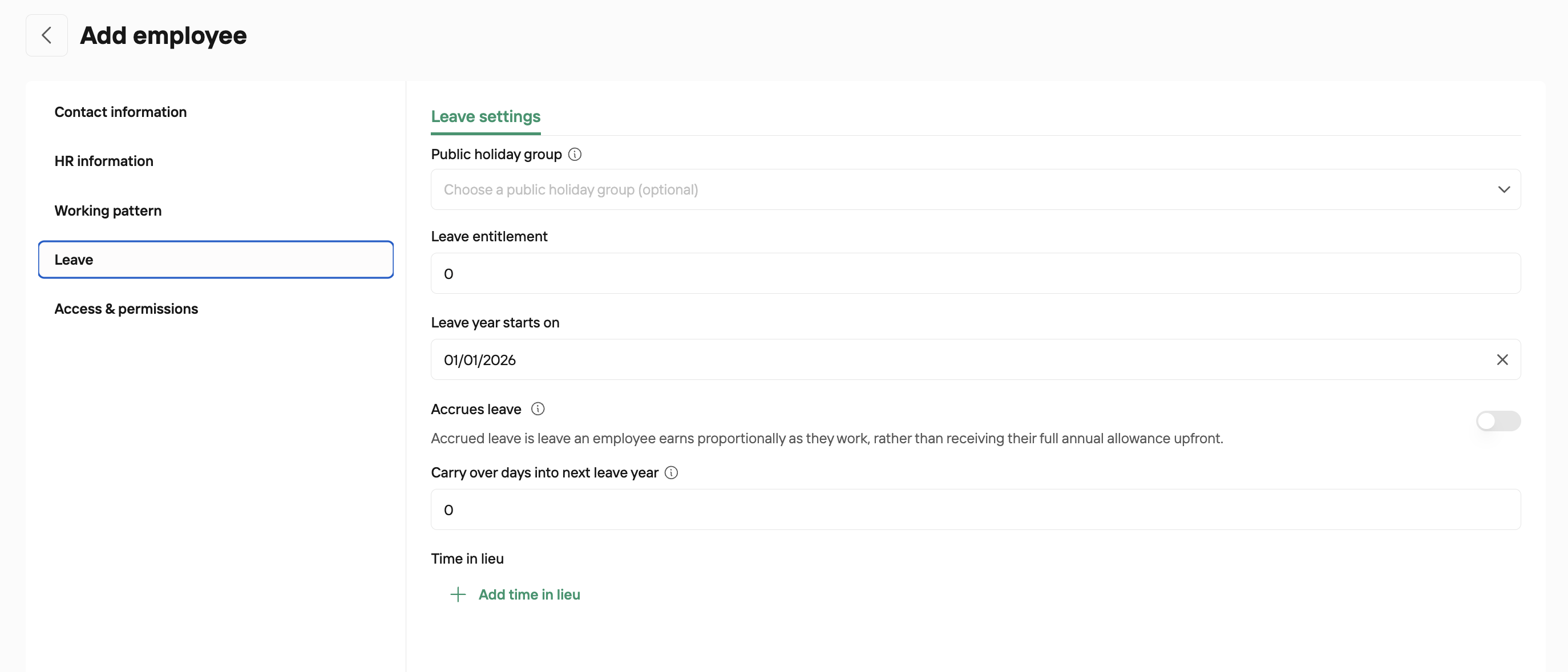Clear the leave year start date
The height and width of the screenshot is (672, 1568).
(x=1502, y=360)
